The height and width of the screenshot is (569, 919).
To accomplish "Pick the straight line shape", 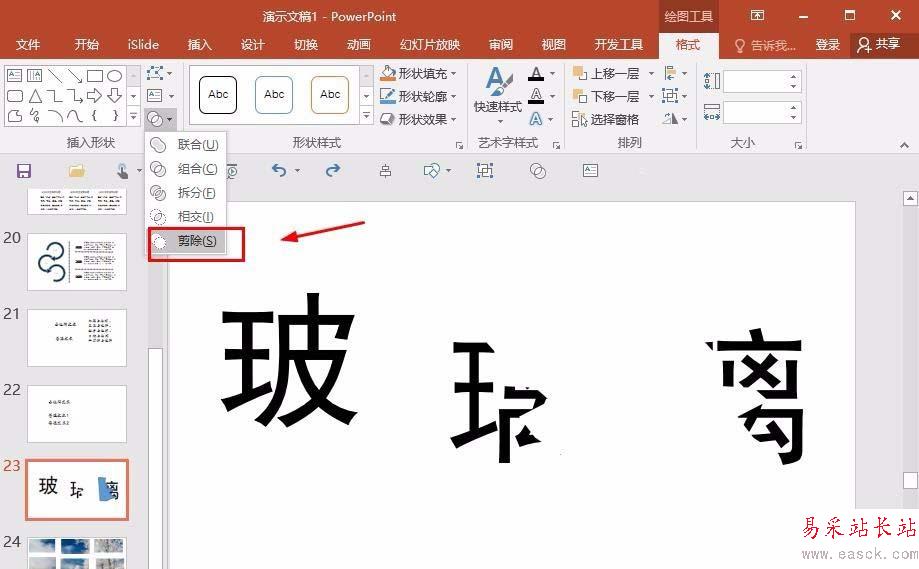I will 55,75.
